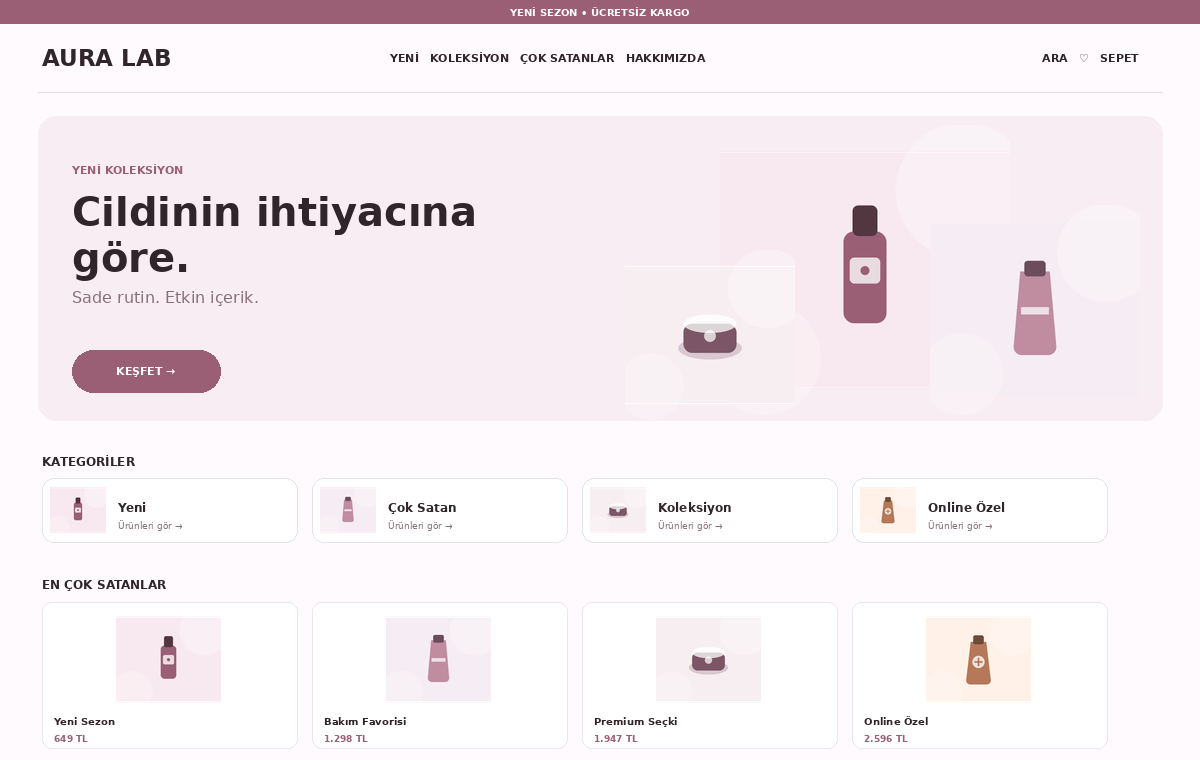Click the 1.298 TL price
Viewport: 1200px width, 760px height.
tap(345, 739)
